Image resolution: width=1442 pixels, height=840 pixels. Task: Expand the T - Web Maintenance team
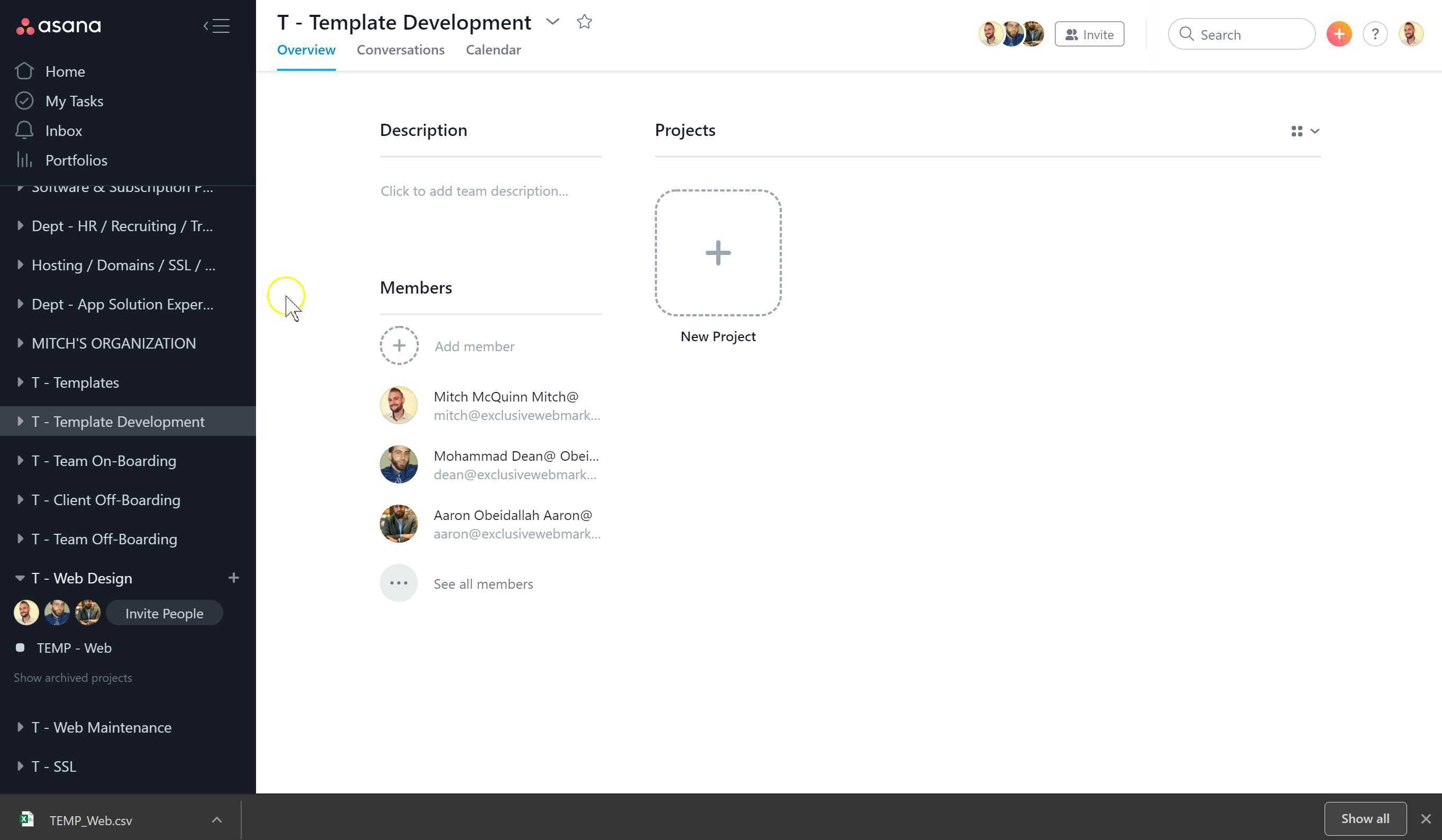click(x=20, y=727)
